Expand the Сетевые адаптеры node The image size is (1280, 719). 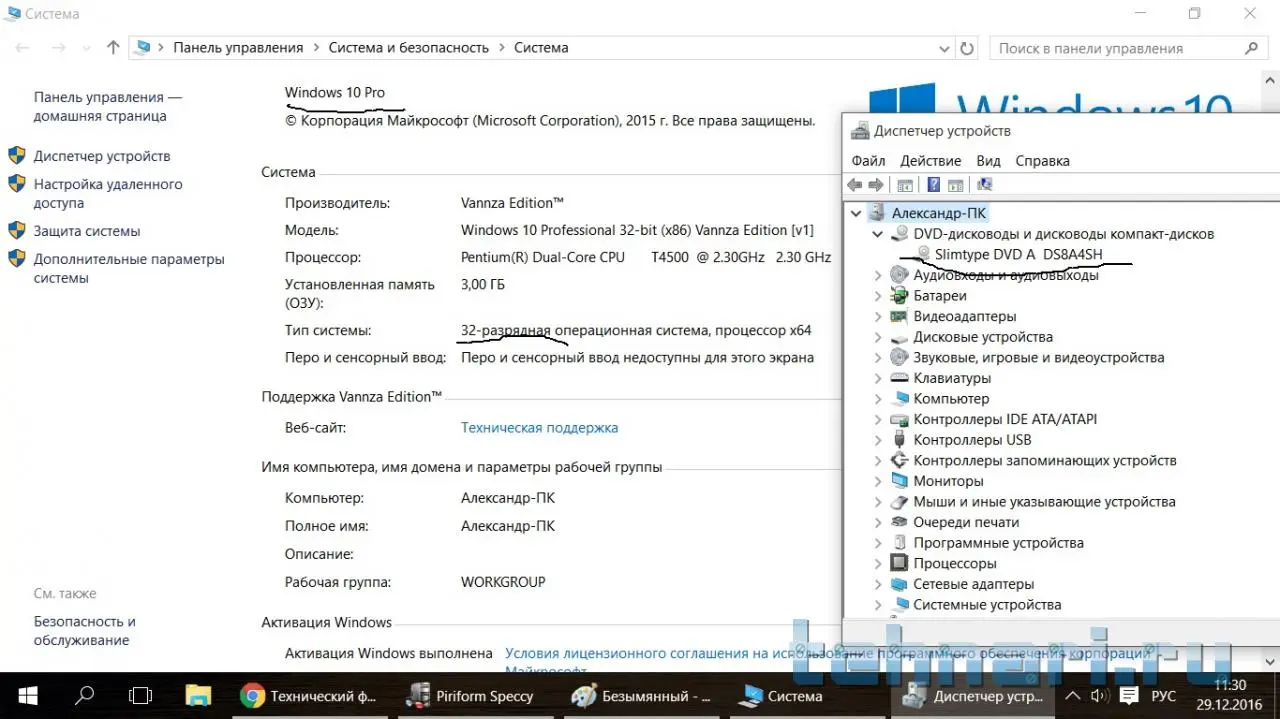[878, 584]
